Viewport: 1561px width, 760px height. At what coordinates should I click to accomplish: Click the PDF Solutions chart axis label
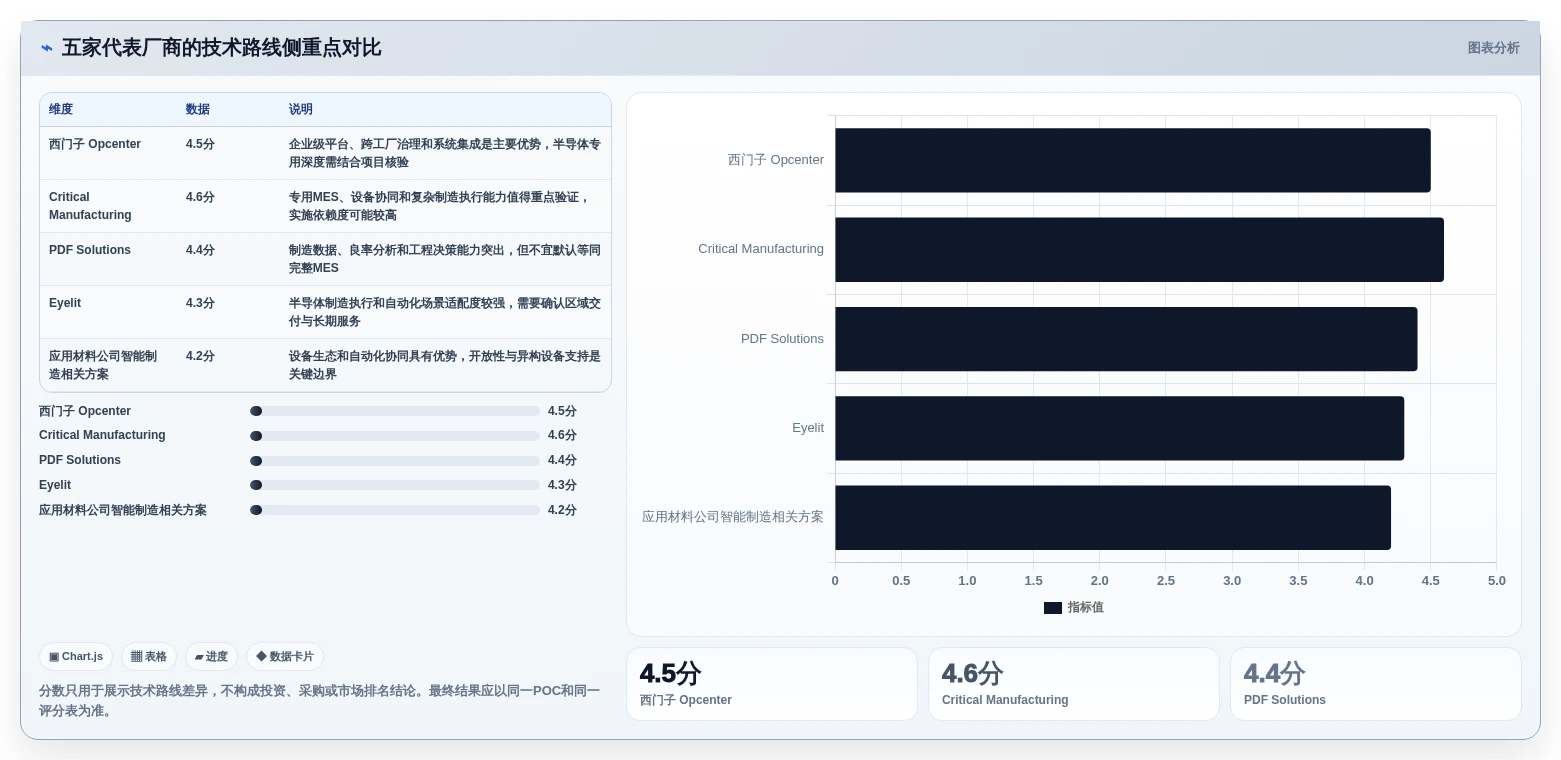[782, 339]
